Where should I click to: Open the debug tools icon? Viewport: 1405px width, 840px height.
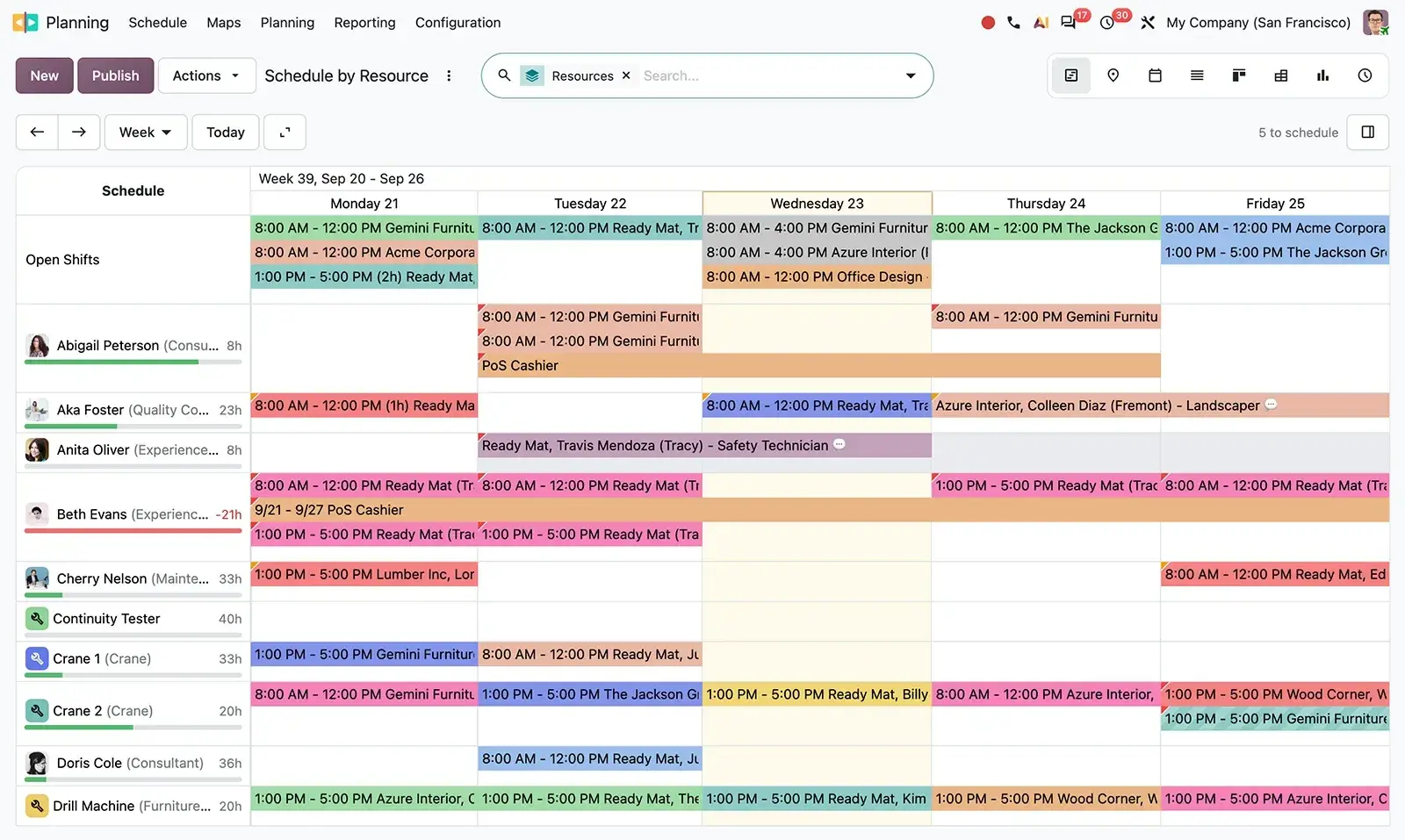click(x=1148, y=23)
